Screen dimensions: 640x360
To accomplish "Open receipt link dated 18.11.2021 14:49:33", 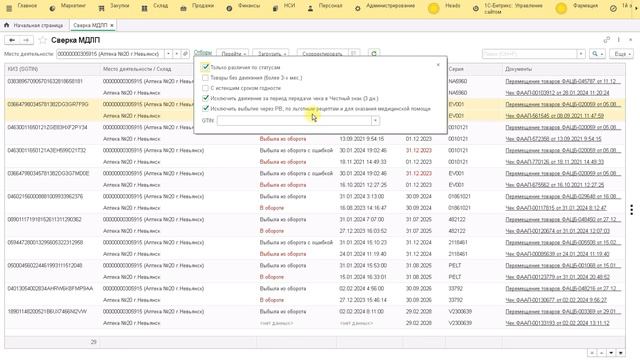I will tap(554, 162).
